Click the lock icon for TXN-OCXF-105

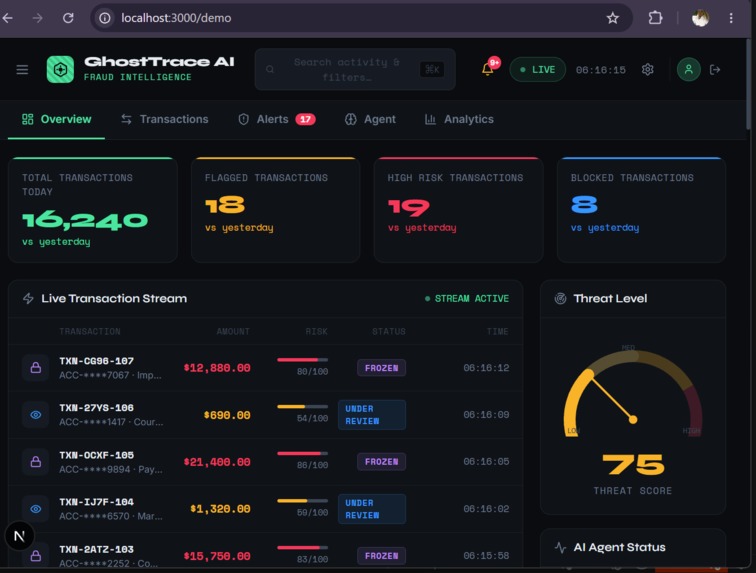click(x=36, y=462)
